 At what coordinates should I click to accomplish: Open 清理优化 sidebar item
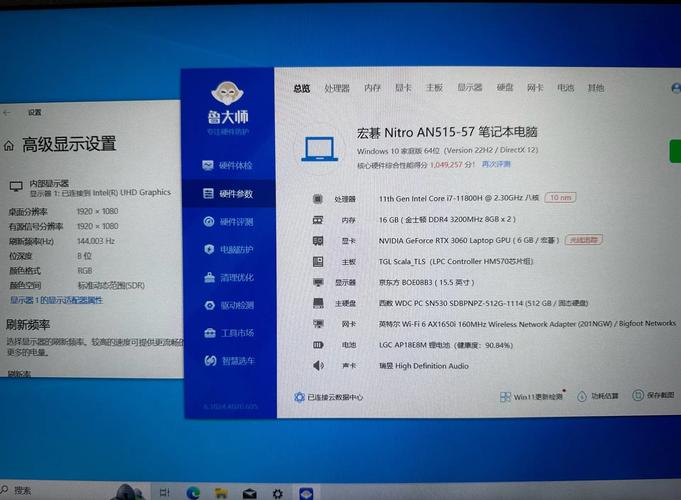[x=229, y=277]
